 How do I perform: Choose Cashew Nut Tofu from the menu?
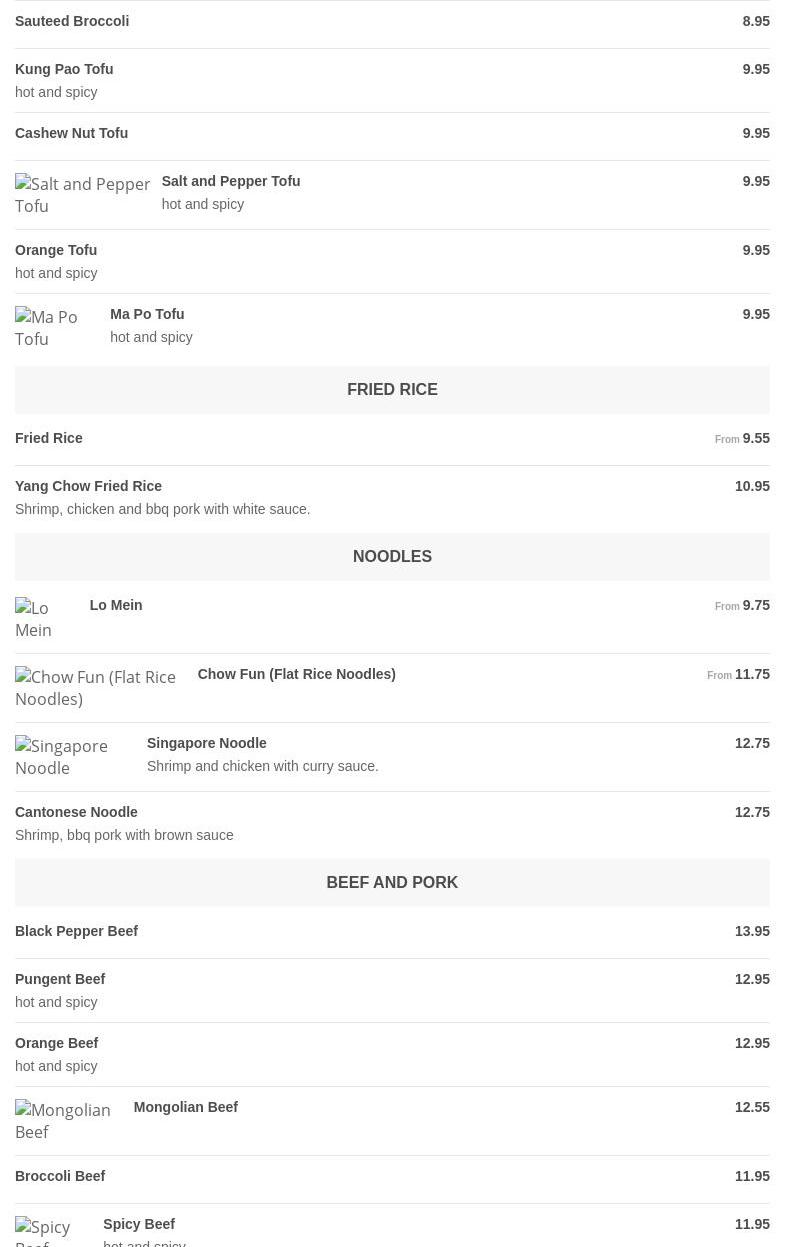tap(71, 133)
